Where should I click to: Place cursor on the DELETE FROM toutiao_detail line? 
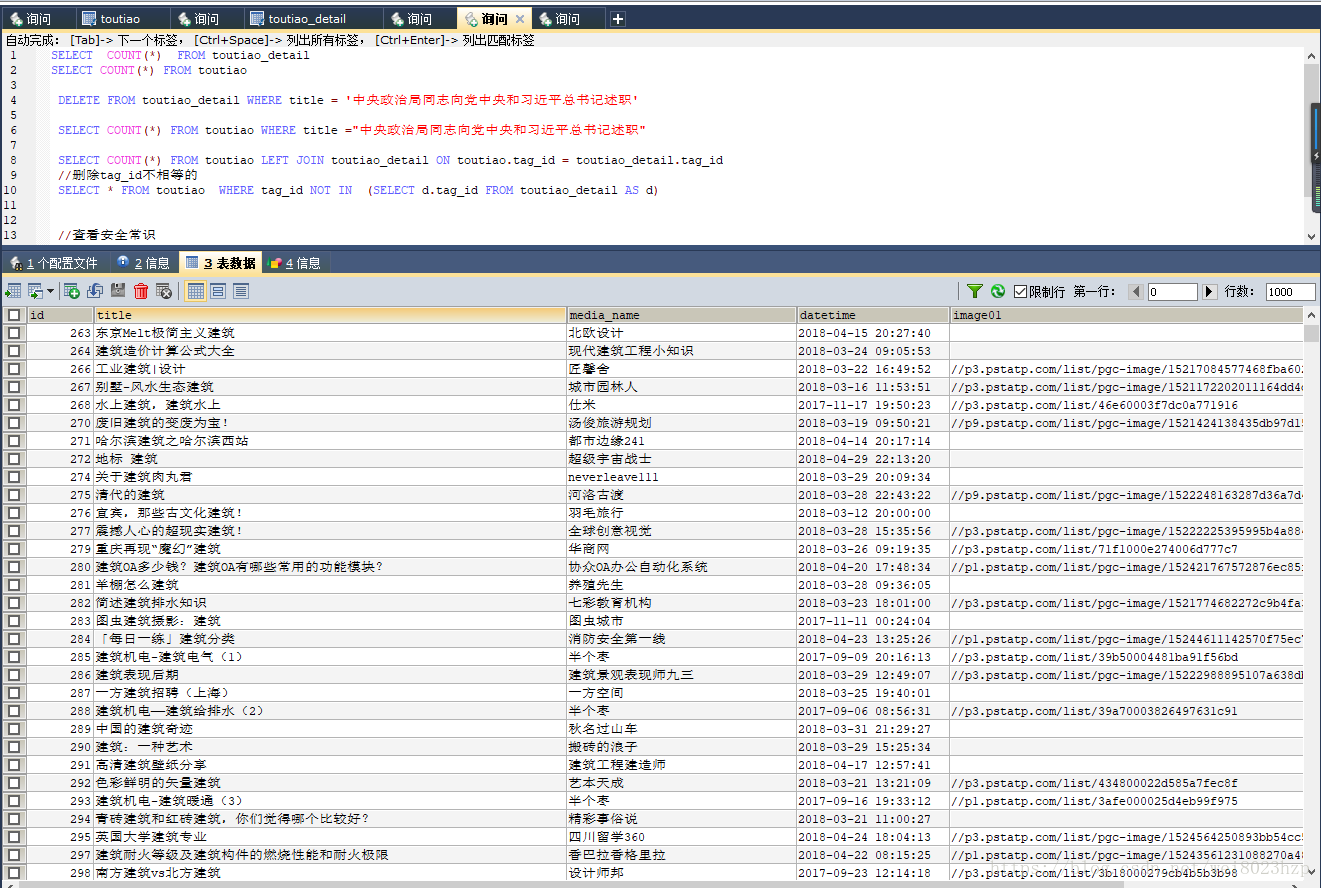[347, 100]
